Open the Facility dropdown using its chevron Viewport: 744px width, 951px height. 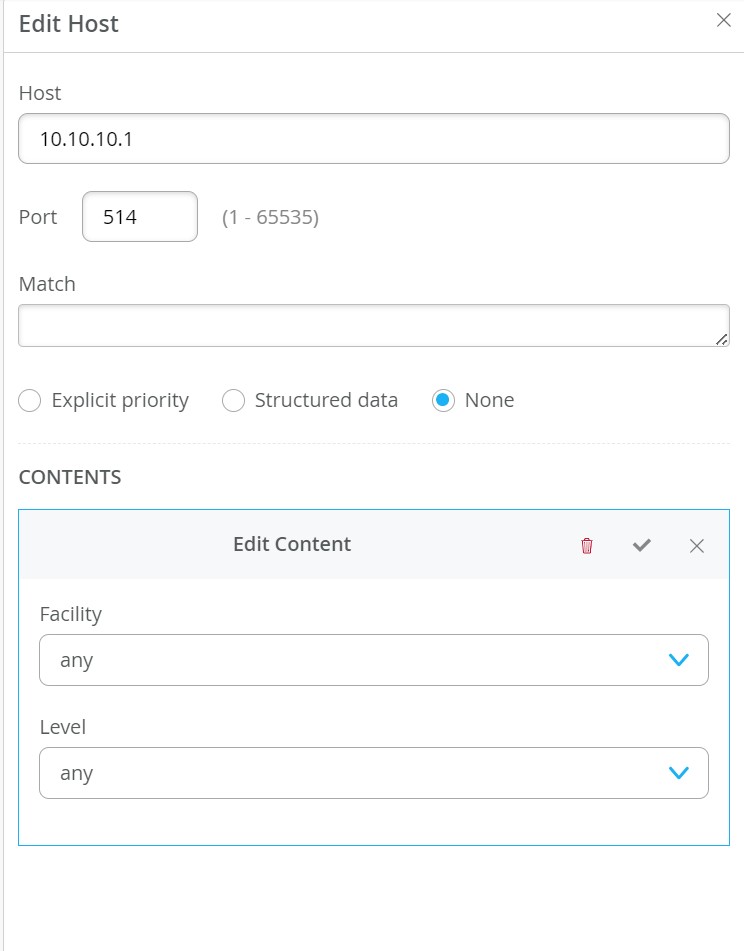(678, 659)
